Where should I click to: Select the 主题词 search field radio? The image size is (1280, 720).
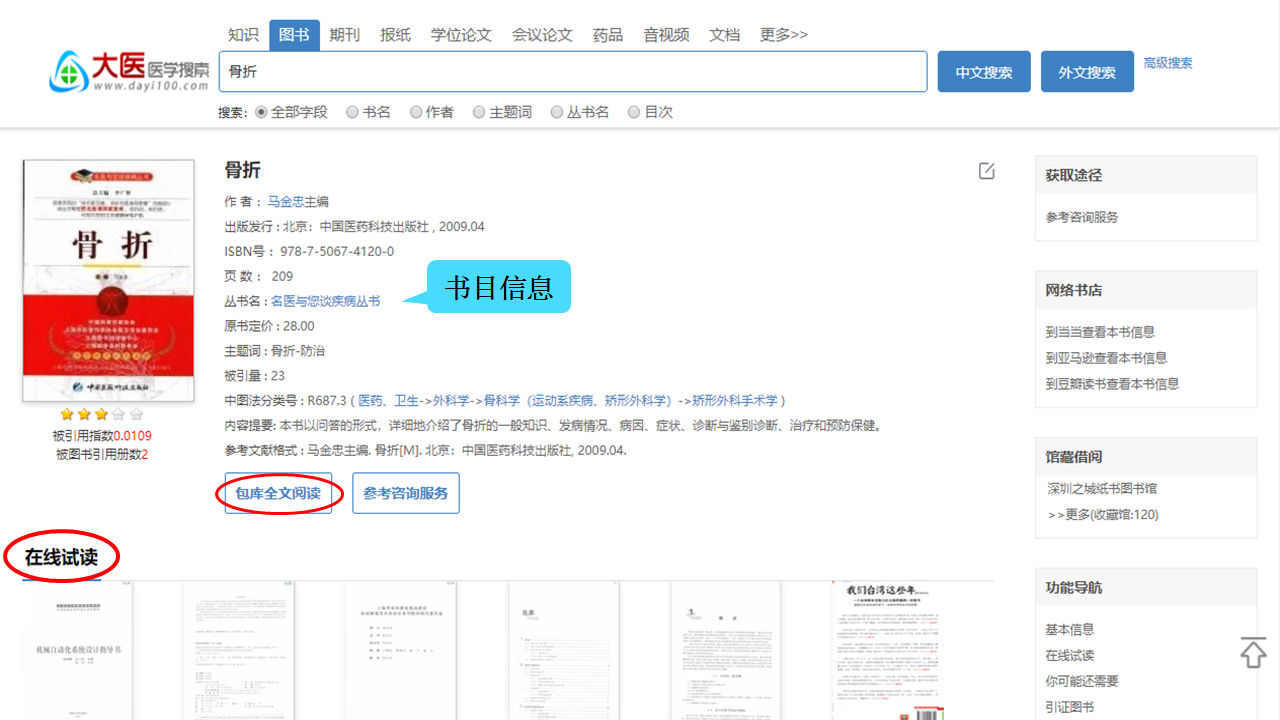tap(479, 112)
